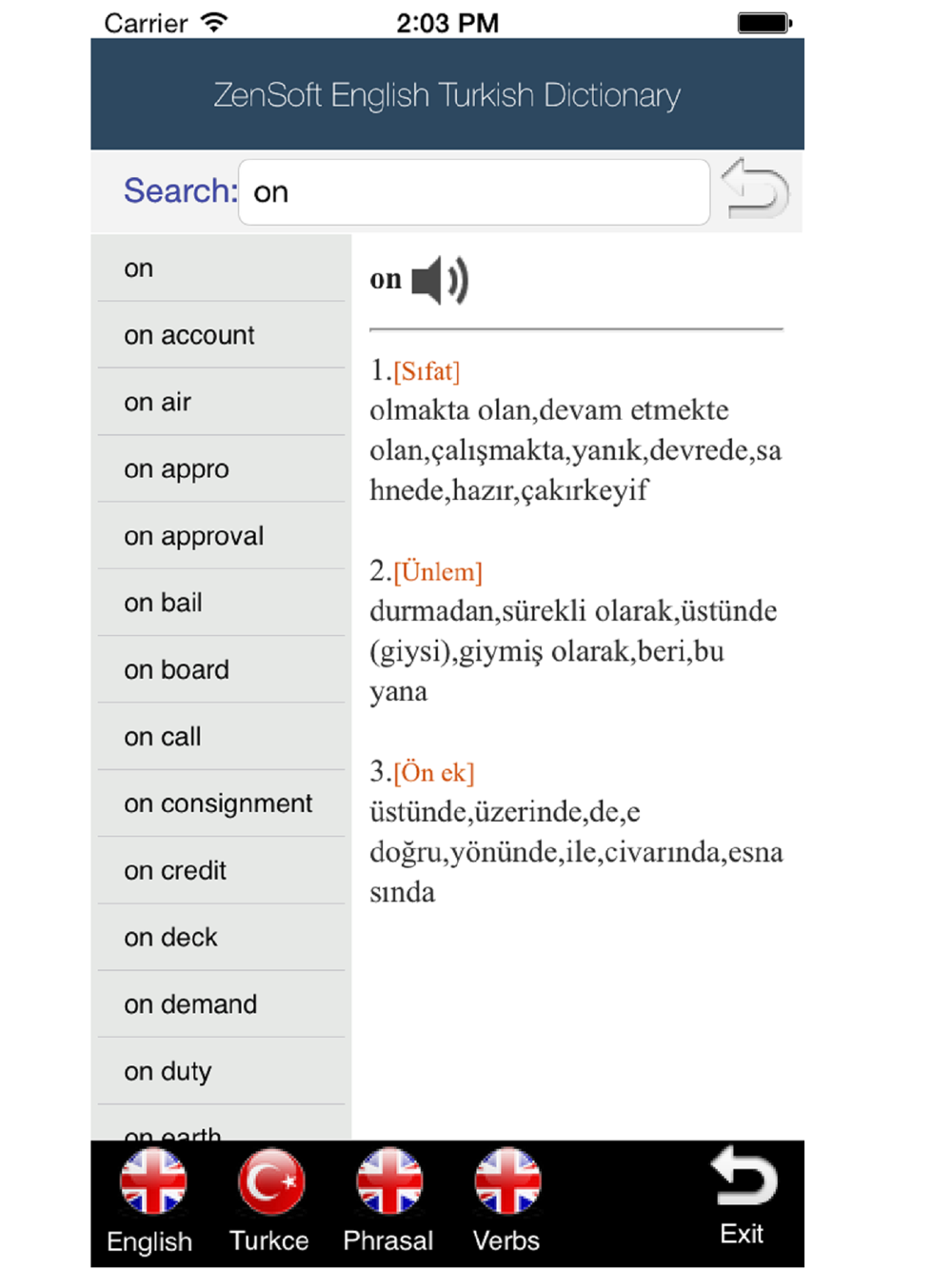The width and height of the screenshot is (952, 1270).
Task: Open the "on duty" entry
Action: point(221,1072)
